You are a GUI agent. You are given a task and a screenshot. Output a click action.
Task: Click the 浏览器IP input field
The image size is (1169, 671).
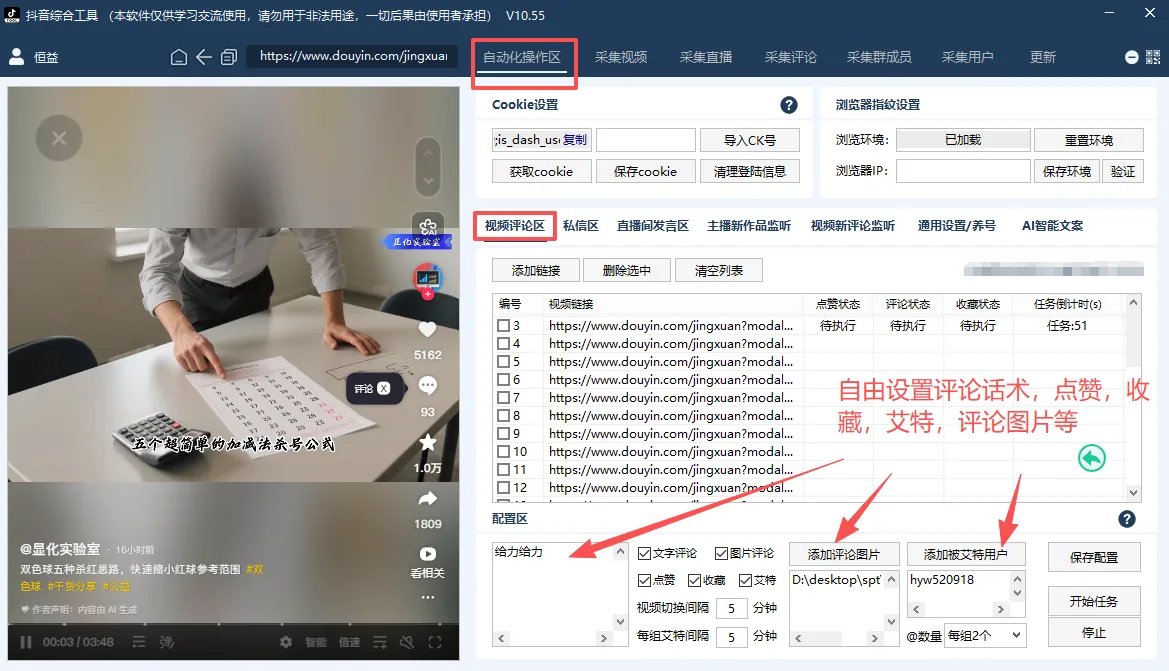[962, 171]
